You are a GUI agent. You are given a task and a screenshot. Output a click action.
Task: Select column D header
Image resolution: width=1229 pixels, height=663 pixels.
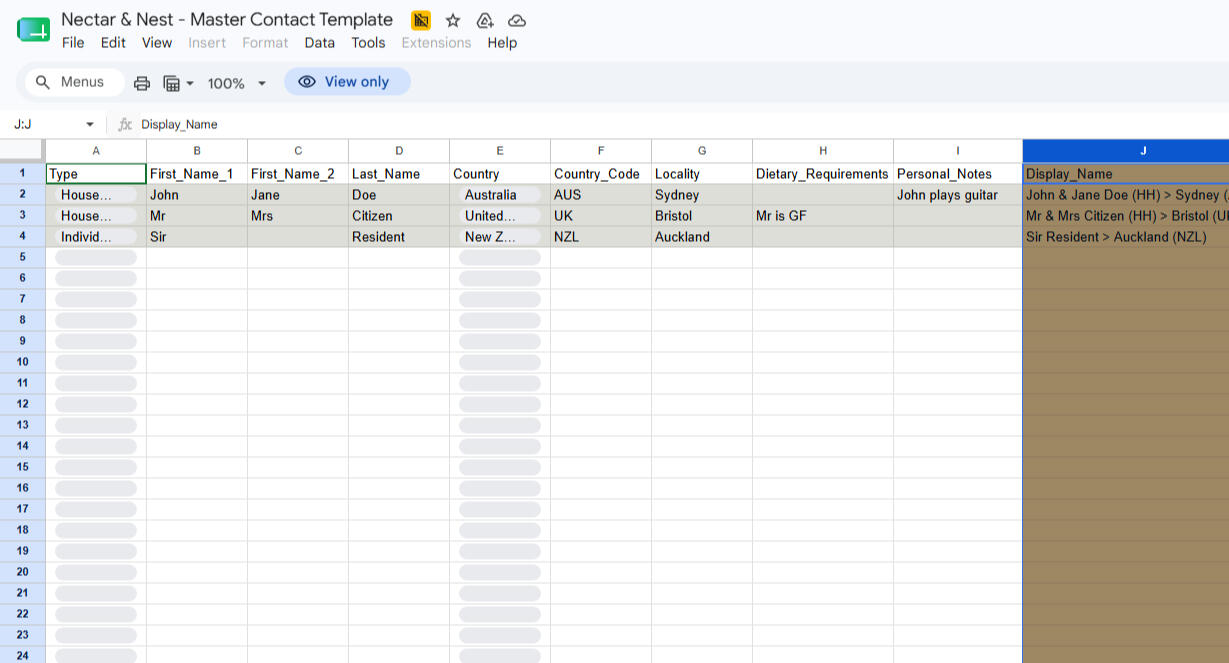399,151
